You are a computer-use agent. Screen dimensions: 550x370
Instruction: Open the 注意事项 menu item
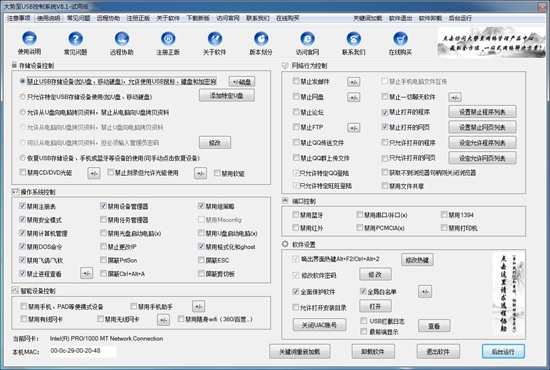point(19,18)
